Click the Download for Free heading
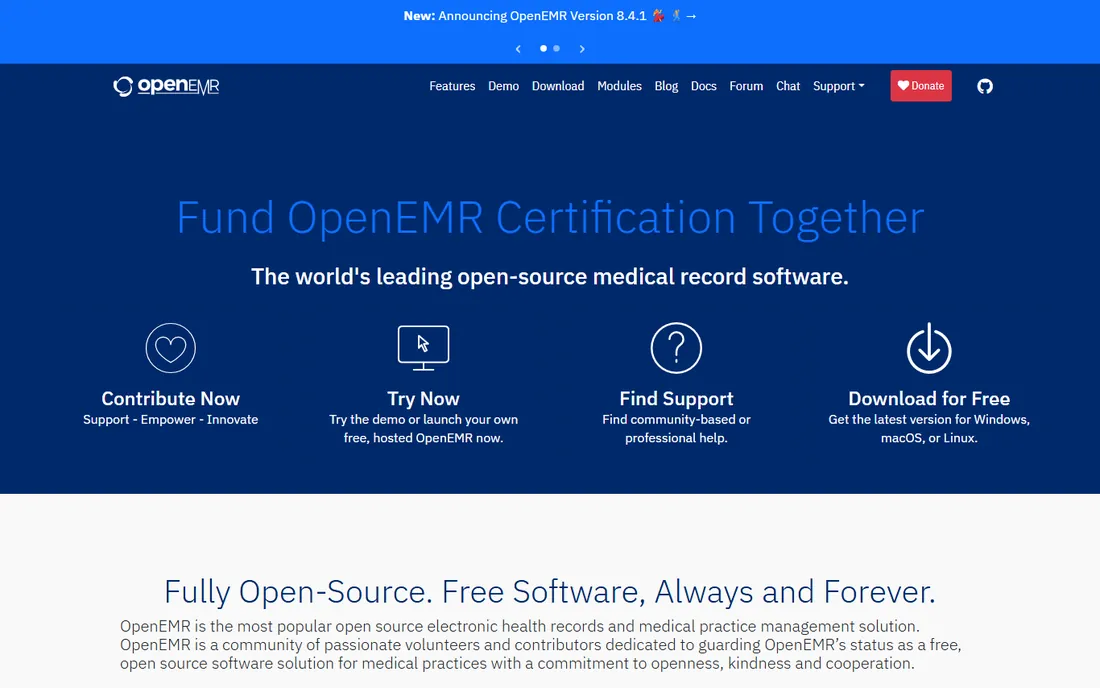The width and height of the screenshot is (1100, 688). 929,398
